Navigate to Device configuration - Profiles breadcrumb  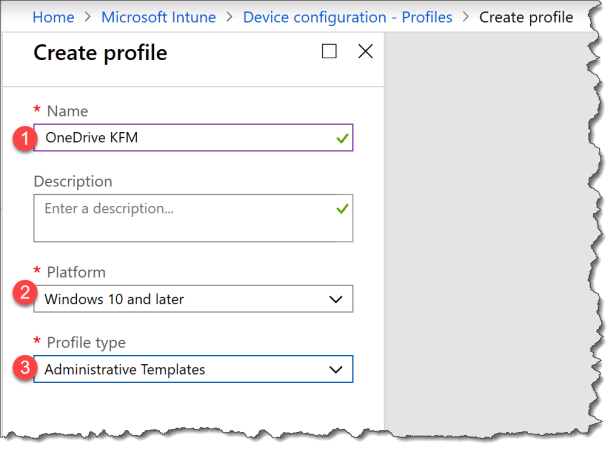348,17
